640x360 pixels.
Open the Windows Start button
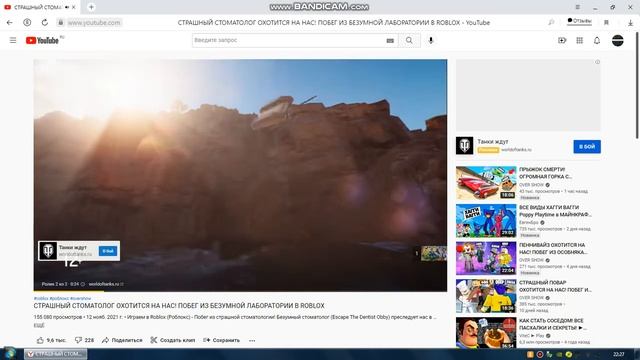click(9, 353)
